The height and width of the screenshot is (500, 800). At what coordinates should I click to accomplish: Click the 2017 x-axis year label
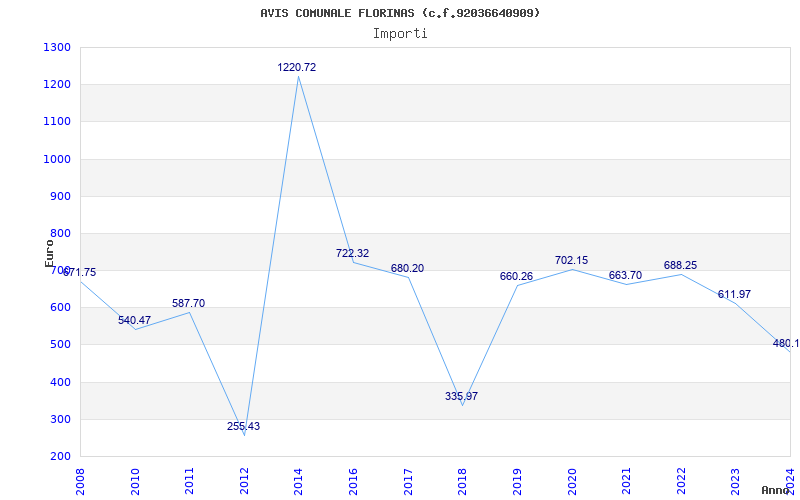click(x=408, y=481)
